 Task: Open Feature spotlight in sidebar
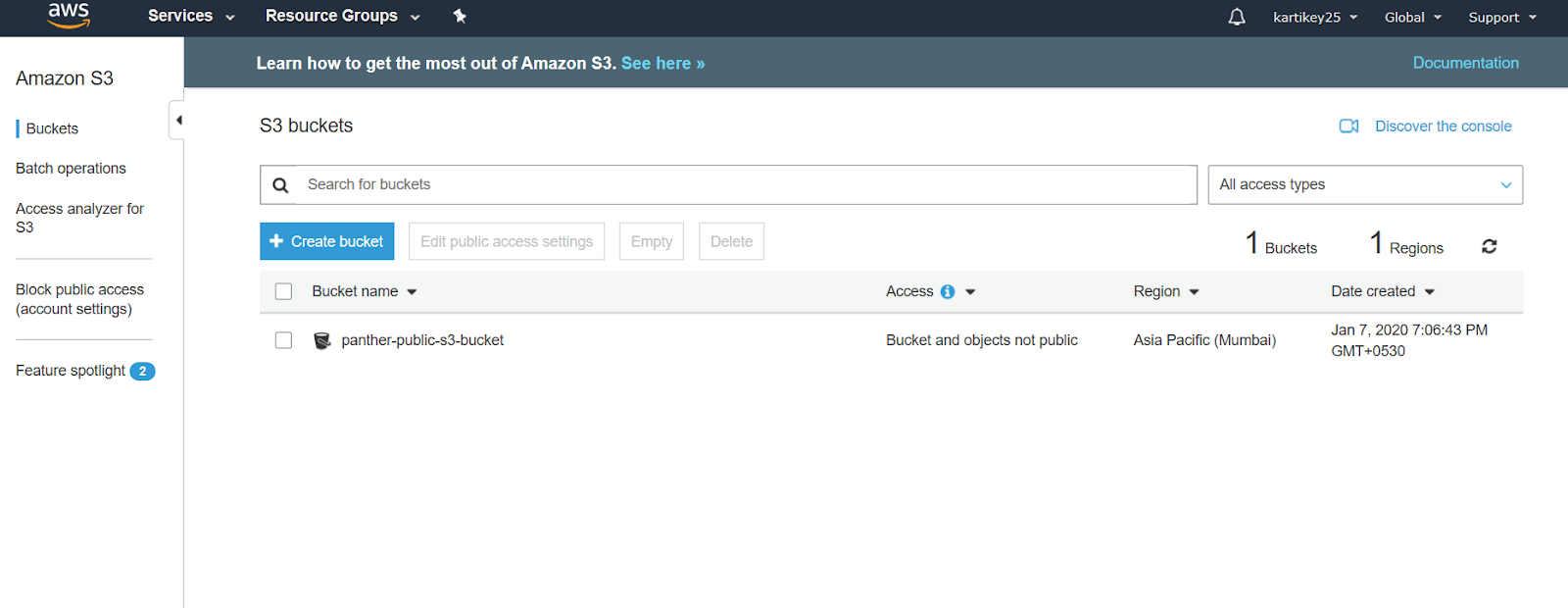pyautogui.click(x=71, y=371)
